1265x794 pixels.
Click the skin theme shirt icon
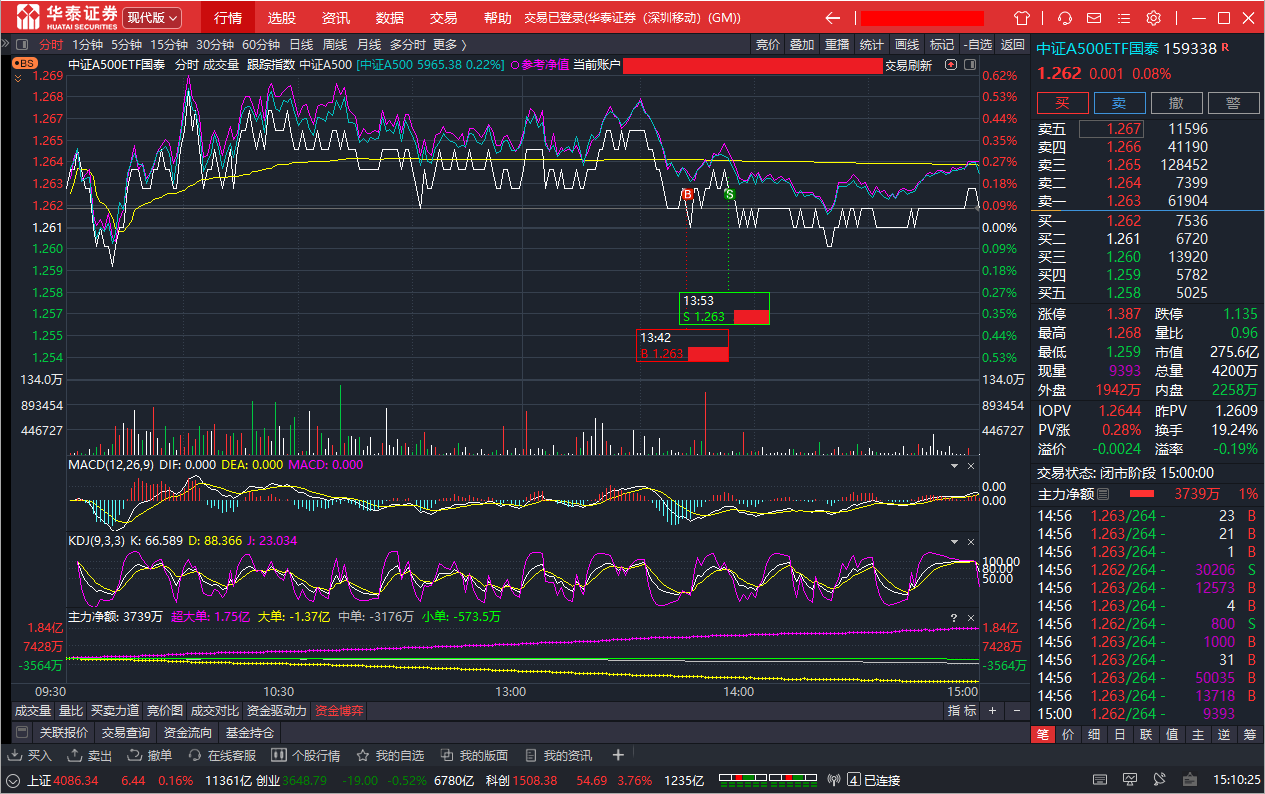pos(1021,18)
